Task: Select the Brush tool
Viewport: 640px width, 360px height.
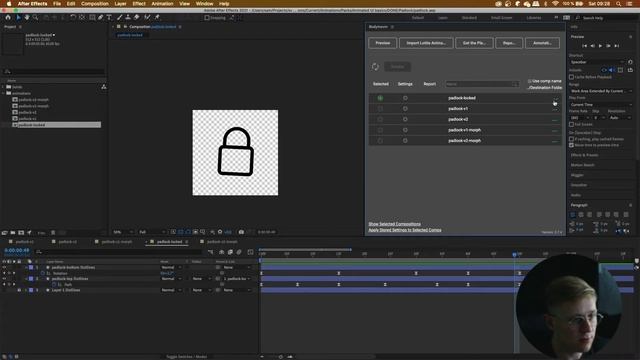Action: [x=120, y=18]
